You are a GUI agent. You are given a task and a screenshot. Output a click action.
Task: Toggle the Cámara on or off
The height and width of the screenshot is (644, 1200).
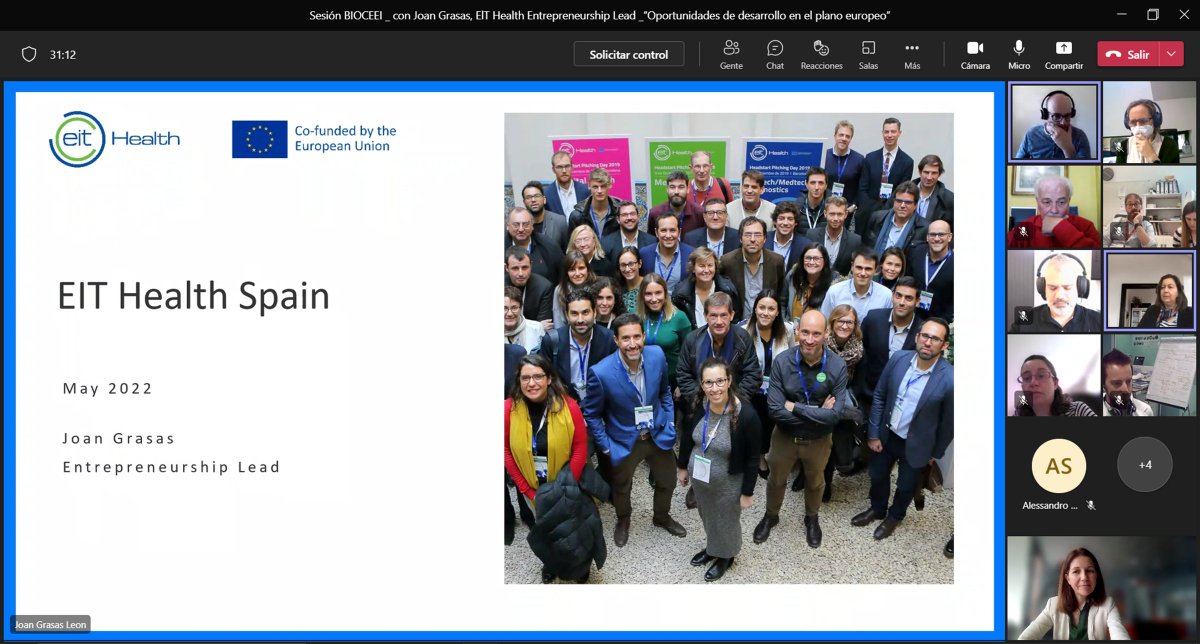tap(975, 54)
